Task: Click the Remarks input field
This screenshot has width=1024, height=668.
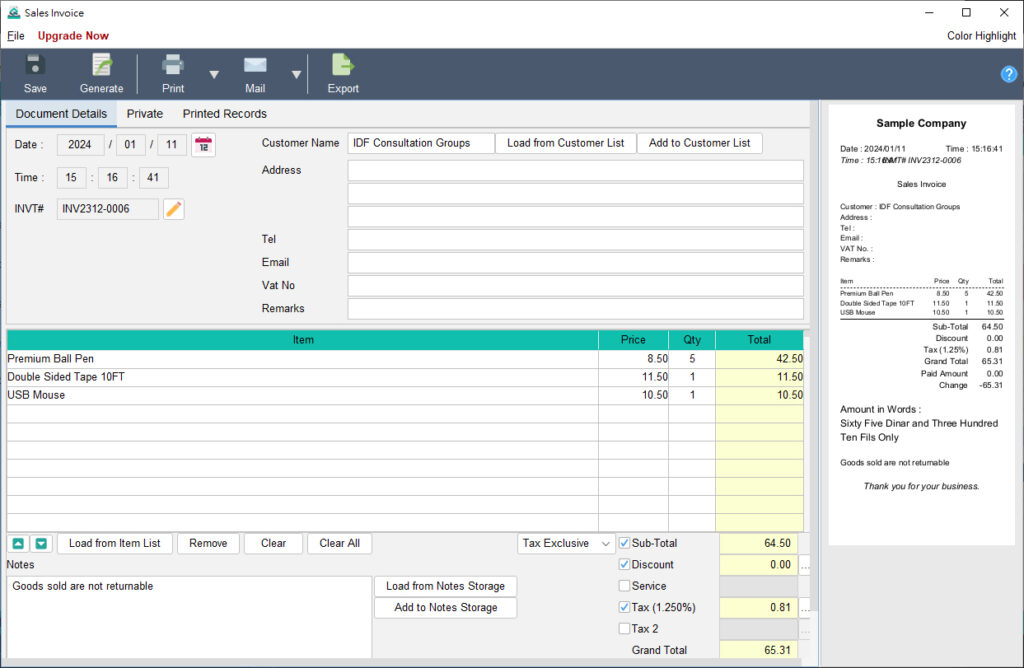Action: point(575,309)
